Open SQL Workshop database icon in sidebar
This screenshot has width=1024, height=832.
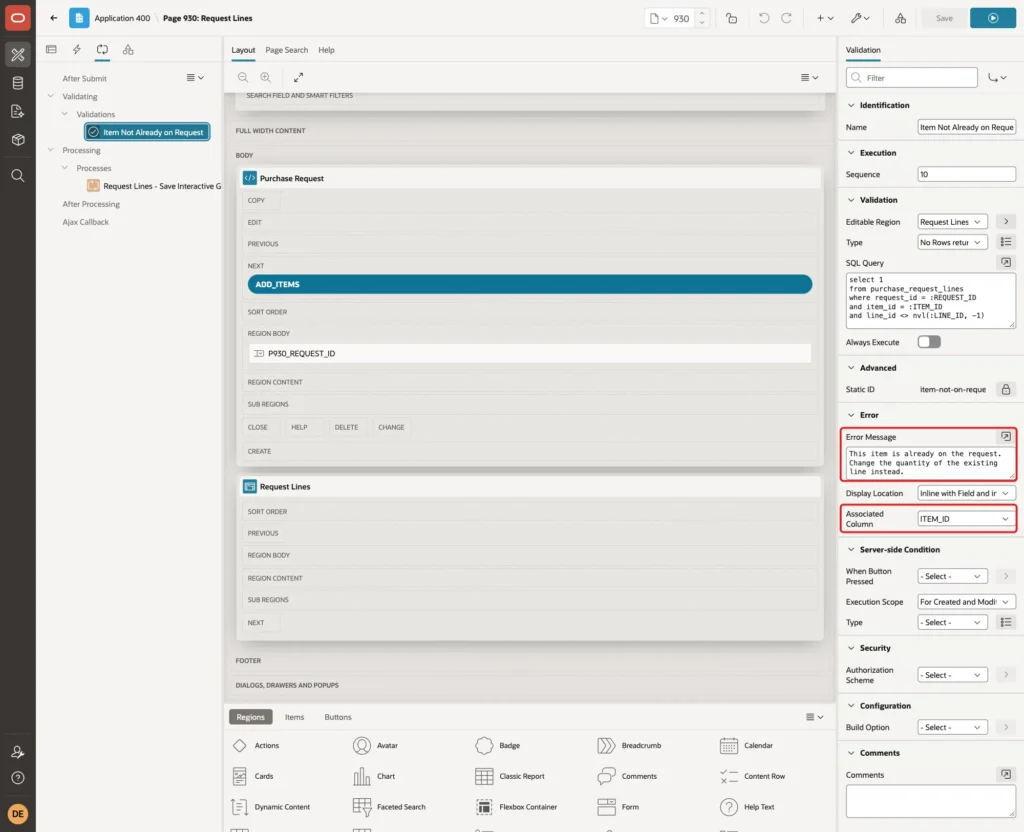[18, 83]
